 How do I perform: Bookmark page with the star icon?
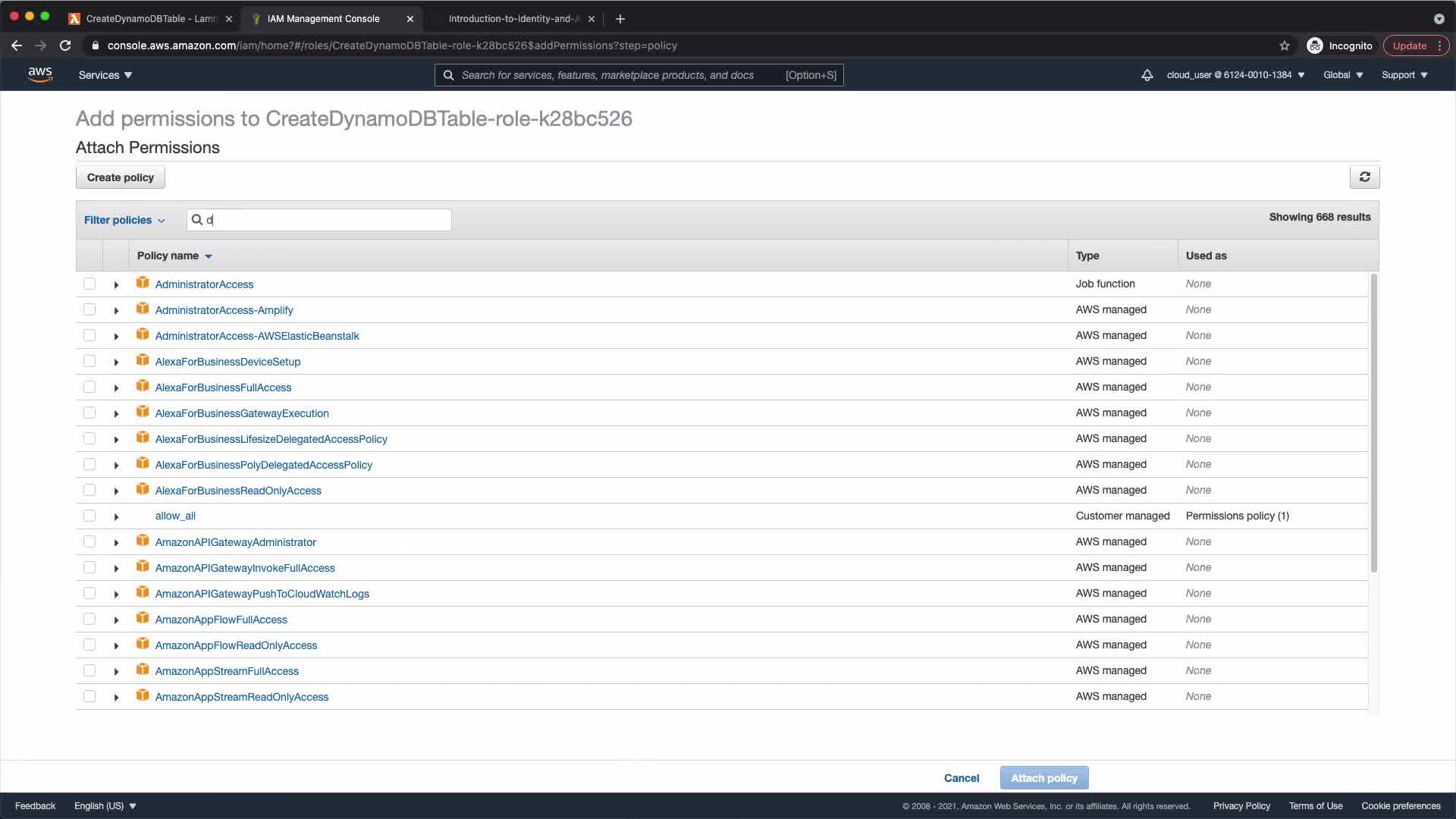coord(1284,45)
